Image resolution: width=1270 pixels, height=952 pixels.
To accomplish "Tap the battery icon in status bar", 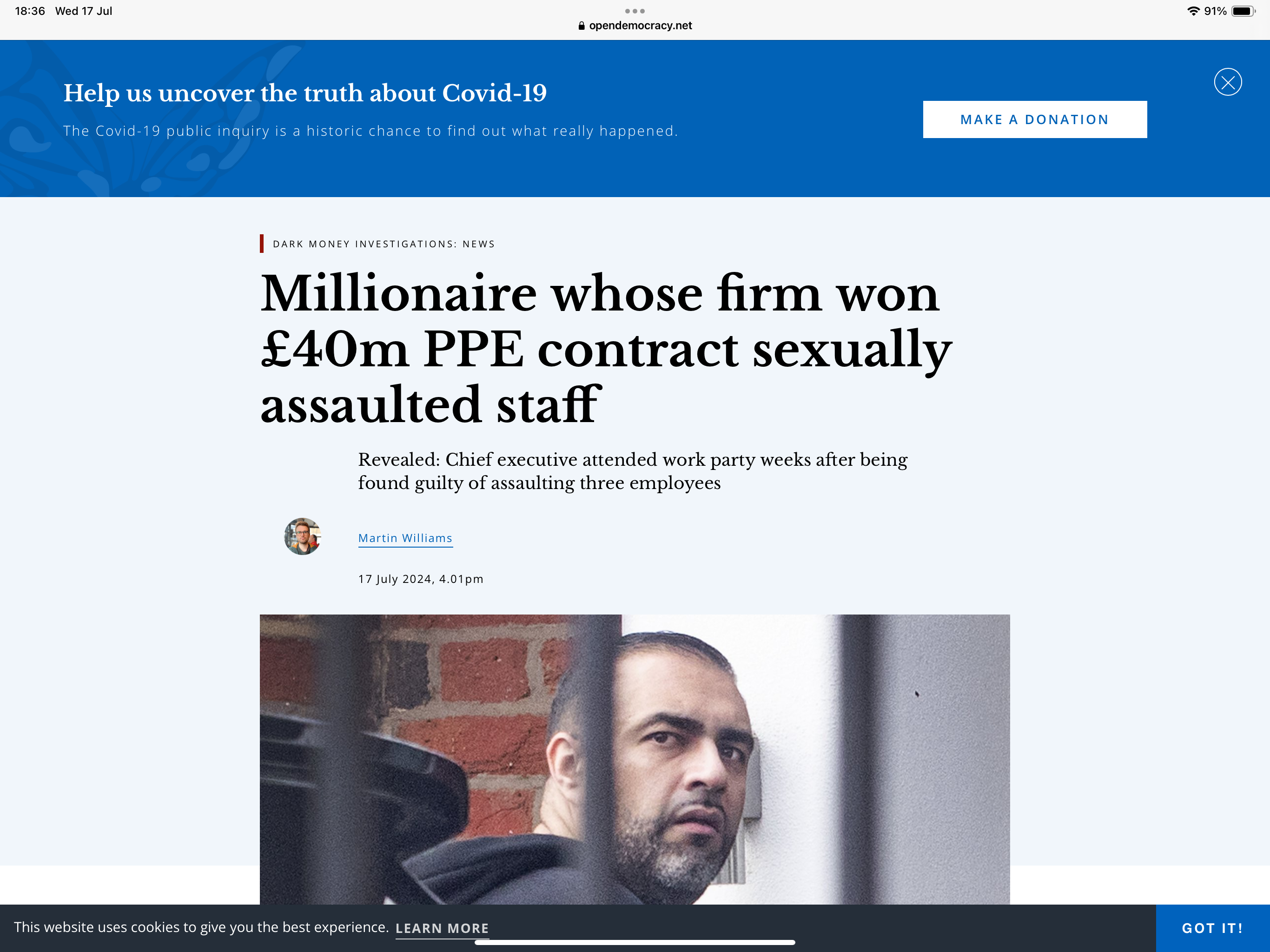I will click(1243, 11).
